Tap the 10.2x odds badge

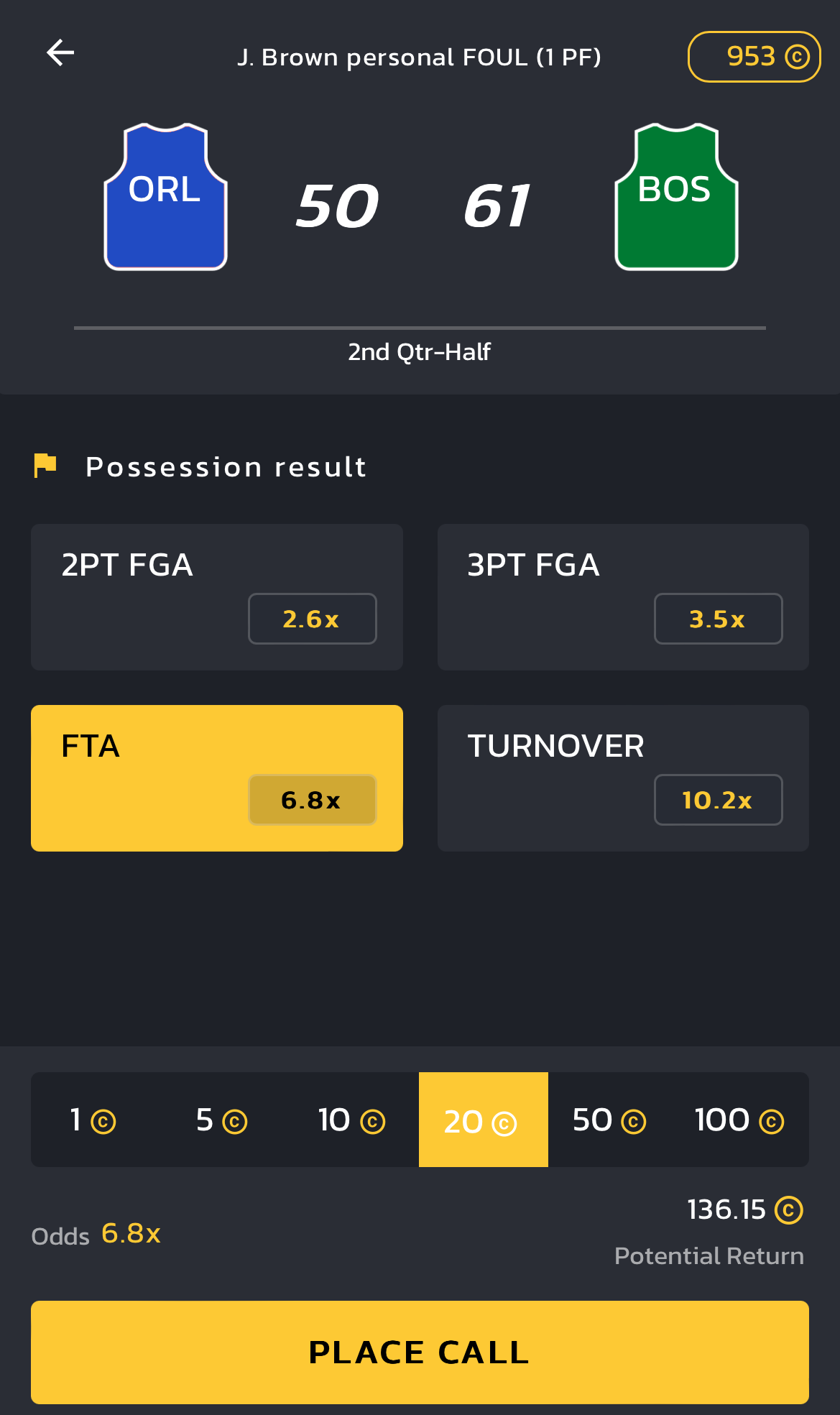pos(718,800)
